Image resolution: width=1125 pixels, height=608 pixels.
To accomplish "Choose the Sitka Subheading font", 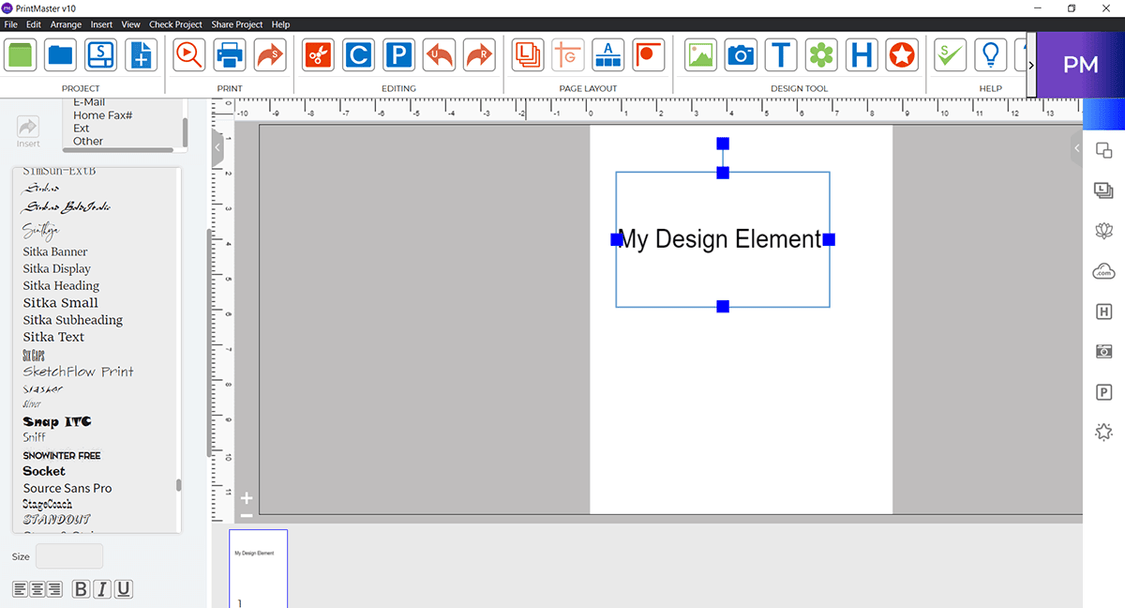I will click(x=72, y=319).
